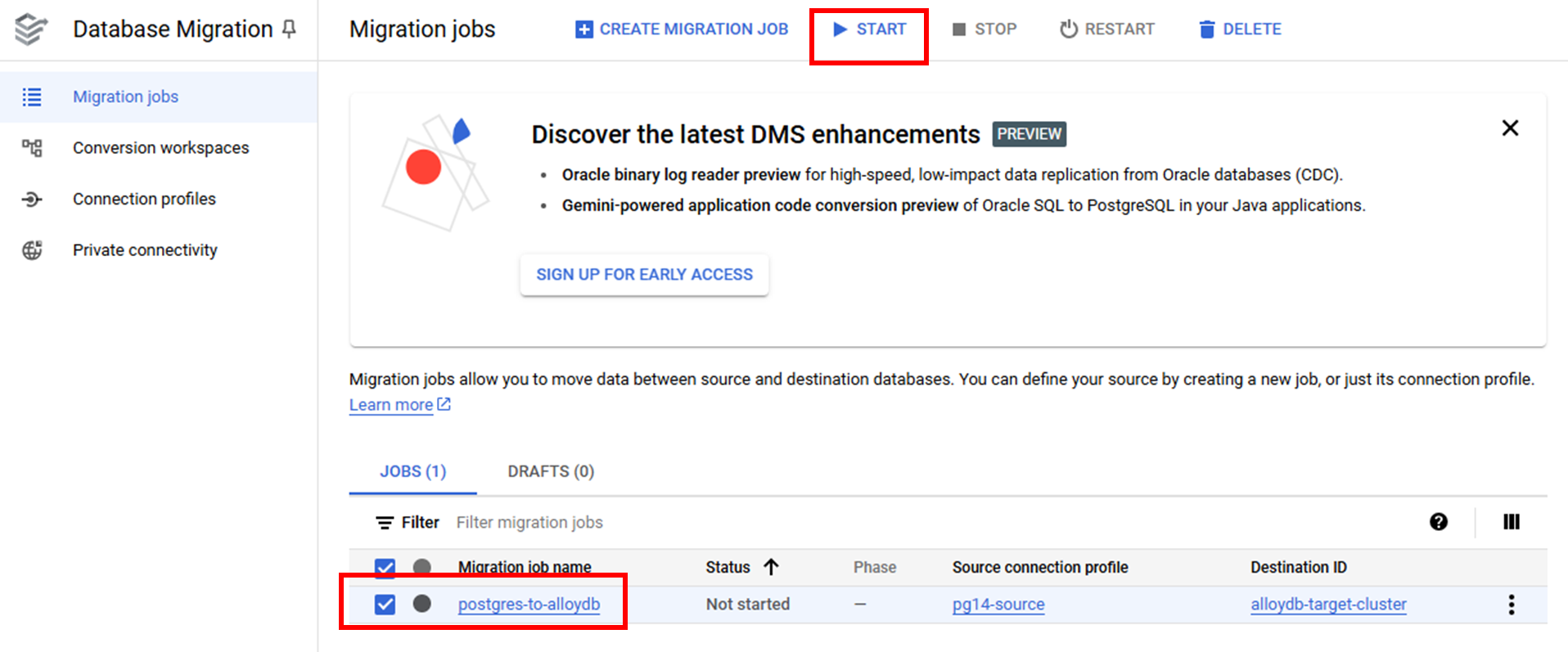Open Conversion workspaces in the sidebar
Viewport: 1568px width, 652px height.
tap(160, 148)
